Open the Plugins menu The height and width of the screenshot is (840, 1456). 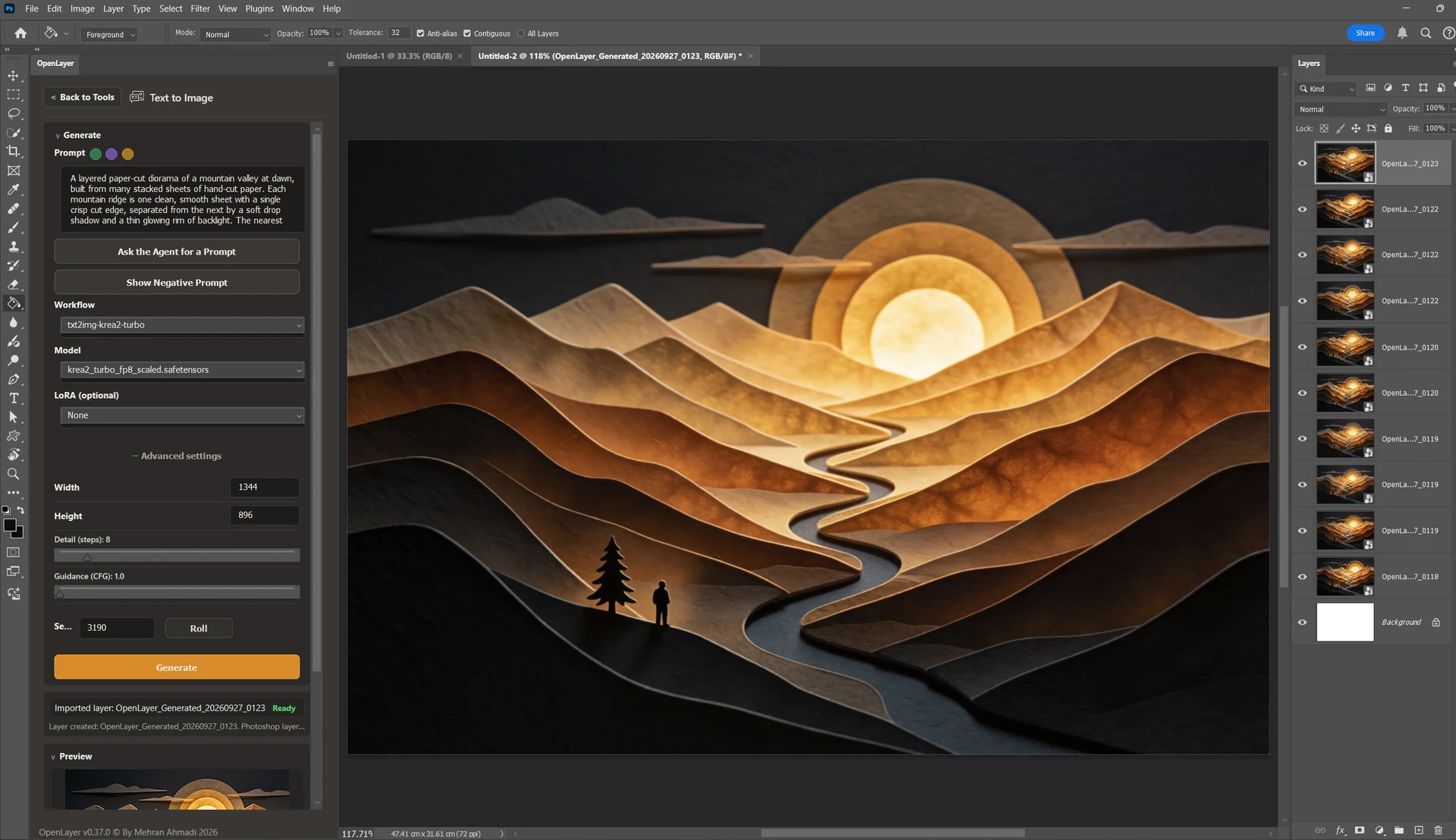pyautogui.click(x=259, y=9)
